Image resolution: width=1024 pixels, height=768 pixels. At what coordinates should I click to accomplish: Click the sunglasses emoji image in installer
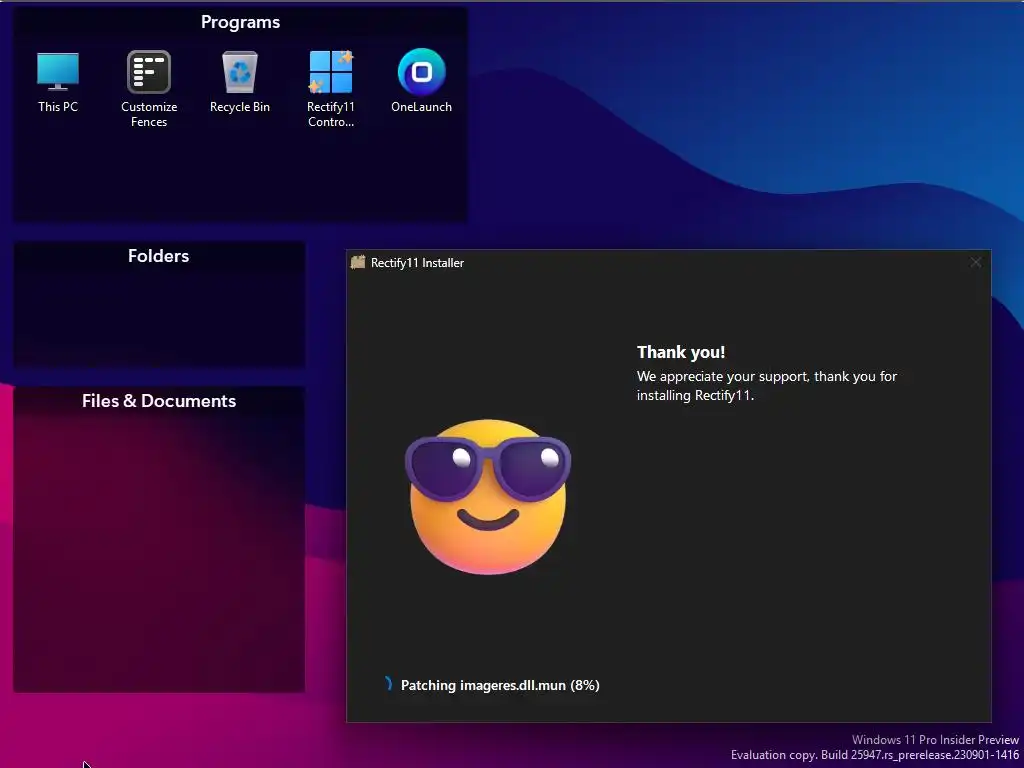[488, 497]
